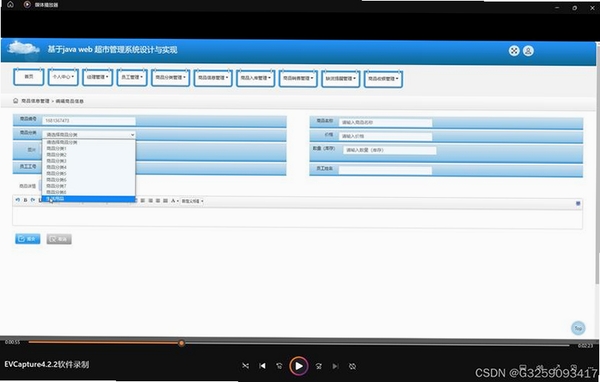
Task: Select 商品分类2 from the list
Action: click(89, 155)
